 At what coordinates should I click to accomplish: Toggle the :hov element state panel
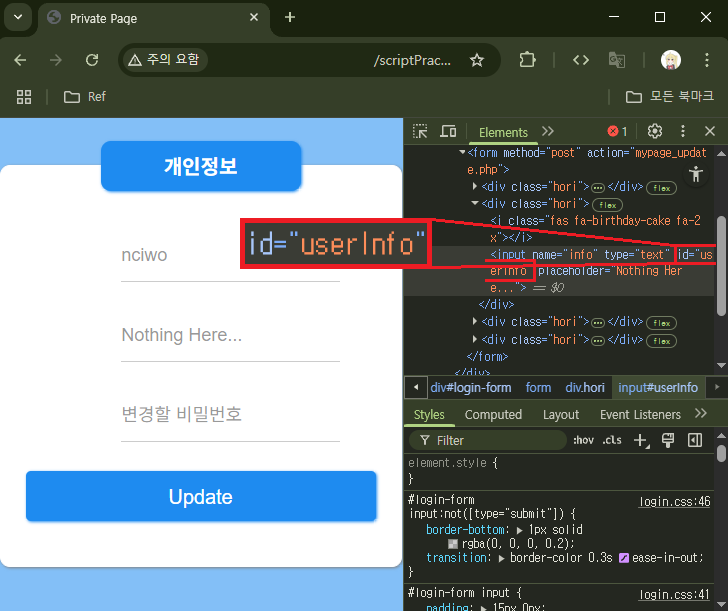tap(583, 441)
